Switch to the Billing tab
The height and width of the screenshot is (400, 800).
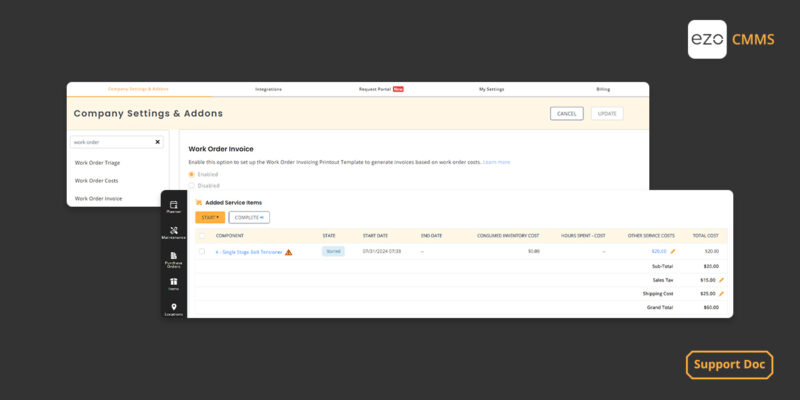[x=603, y=89]
